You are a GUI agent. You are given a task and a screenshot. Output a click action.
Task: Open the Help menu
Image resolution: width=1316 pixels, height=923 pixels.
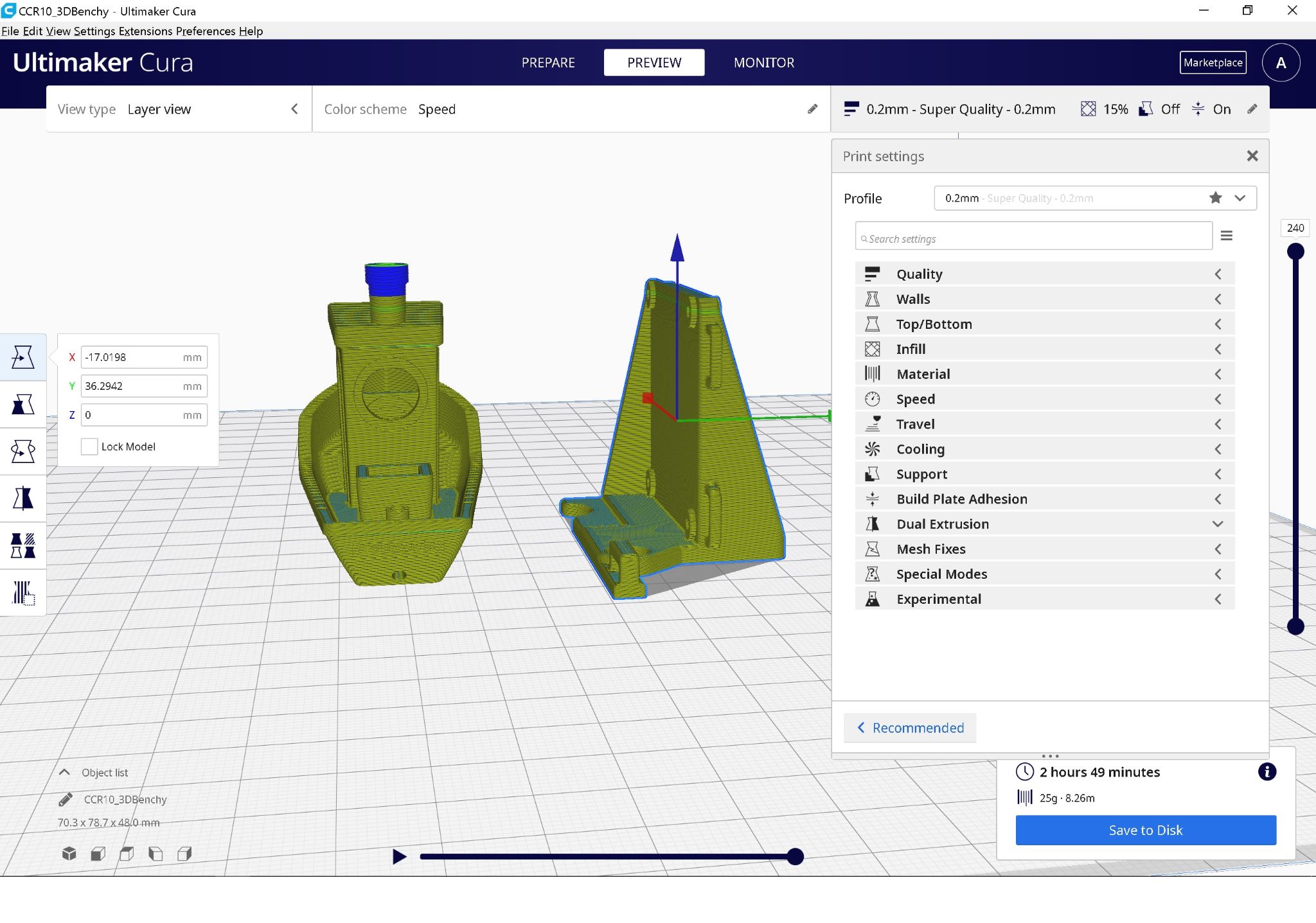click(x=251, y=31)
